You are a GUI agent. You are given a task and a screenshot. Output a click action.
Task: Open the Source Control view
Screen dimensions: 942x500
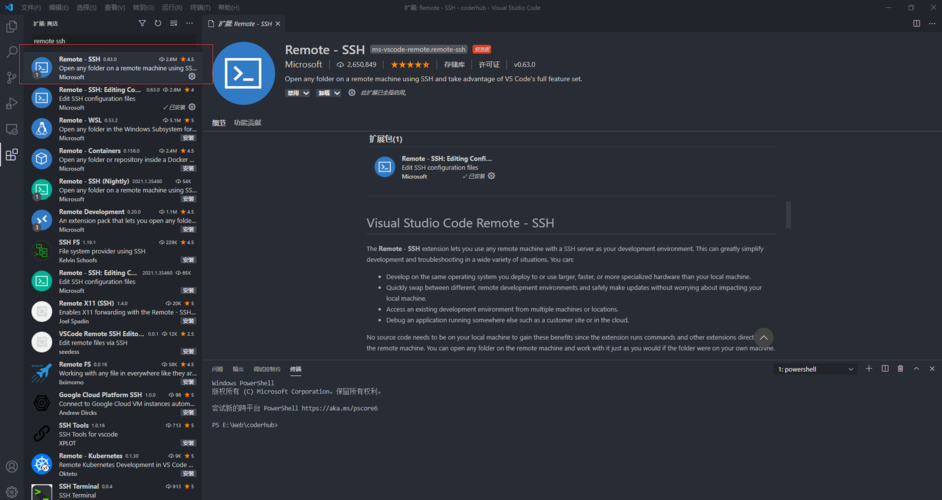(11, 78)
